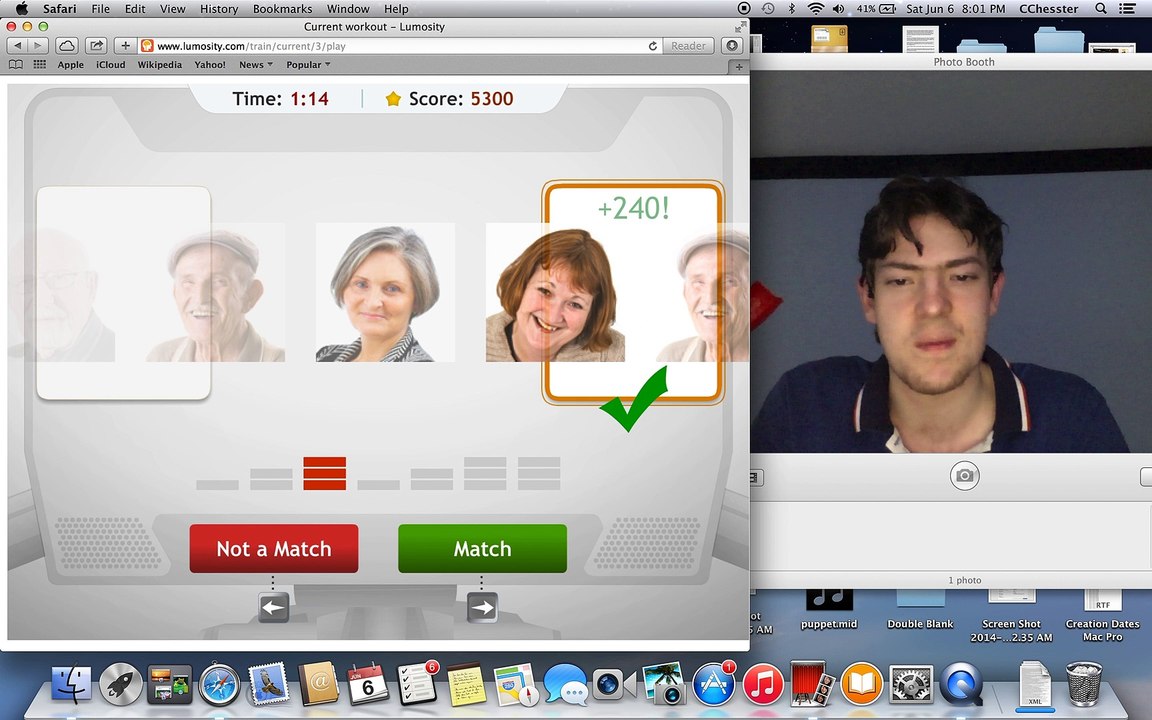
Task: Open the Apple menu
Action: point(21,9)
